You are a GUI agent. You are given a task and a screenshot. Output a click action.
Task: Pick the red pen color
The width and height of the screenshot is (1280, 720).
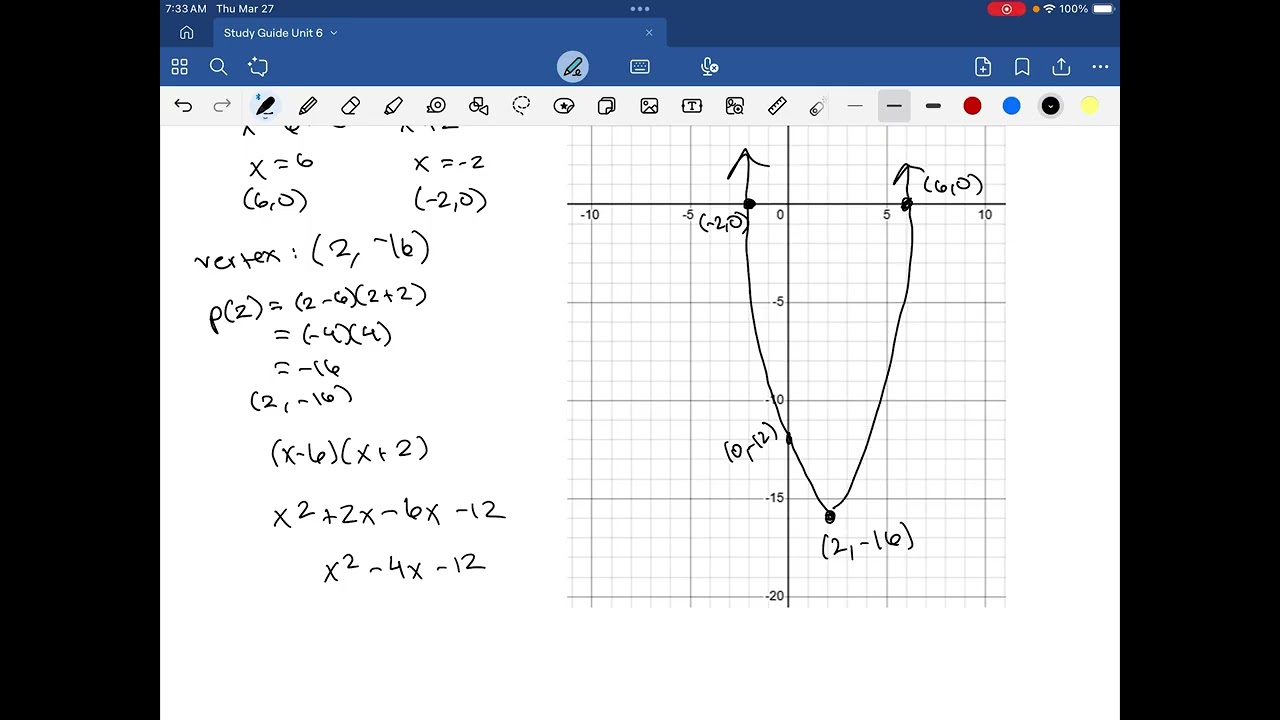point(972,106)
